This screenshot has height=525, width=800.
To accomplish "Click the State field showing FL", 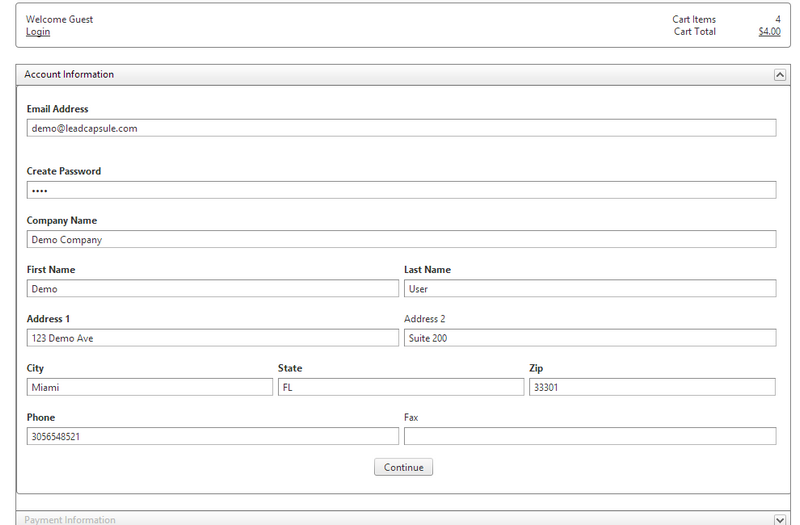I will [400, 387].
